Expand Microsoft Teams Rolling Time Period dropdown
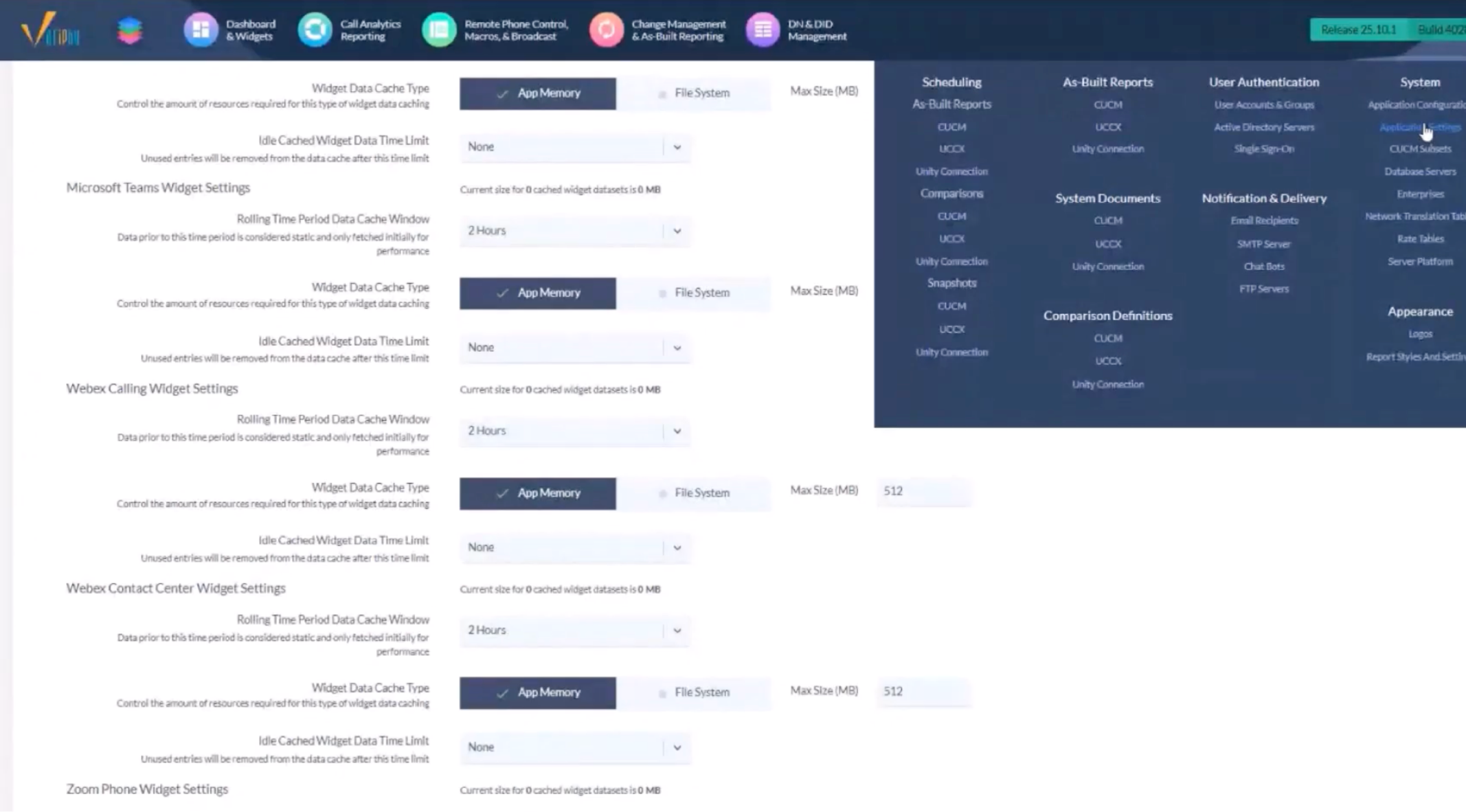 point(575,231)
